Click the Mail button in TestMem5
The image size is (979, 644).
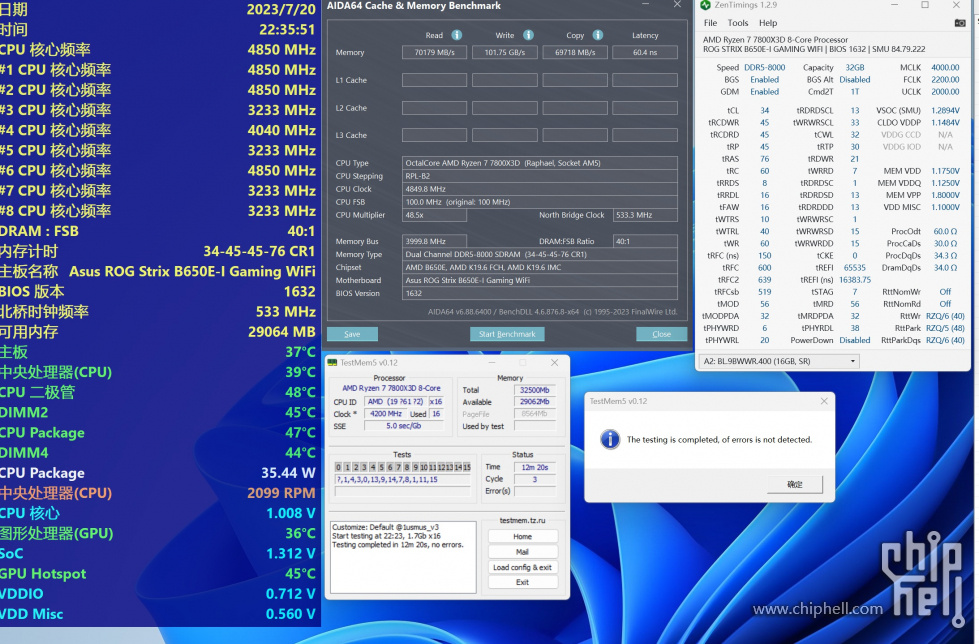coord(523,552)
